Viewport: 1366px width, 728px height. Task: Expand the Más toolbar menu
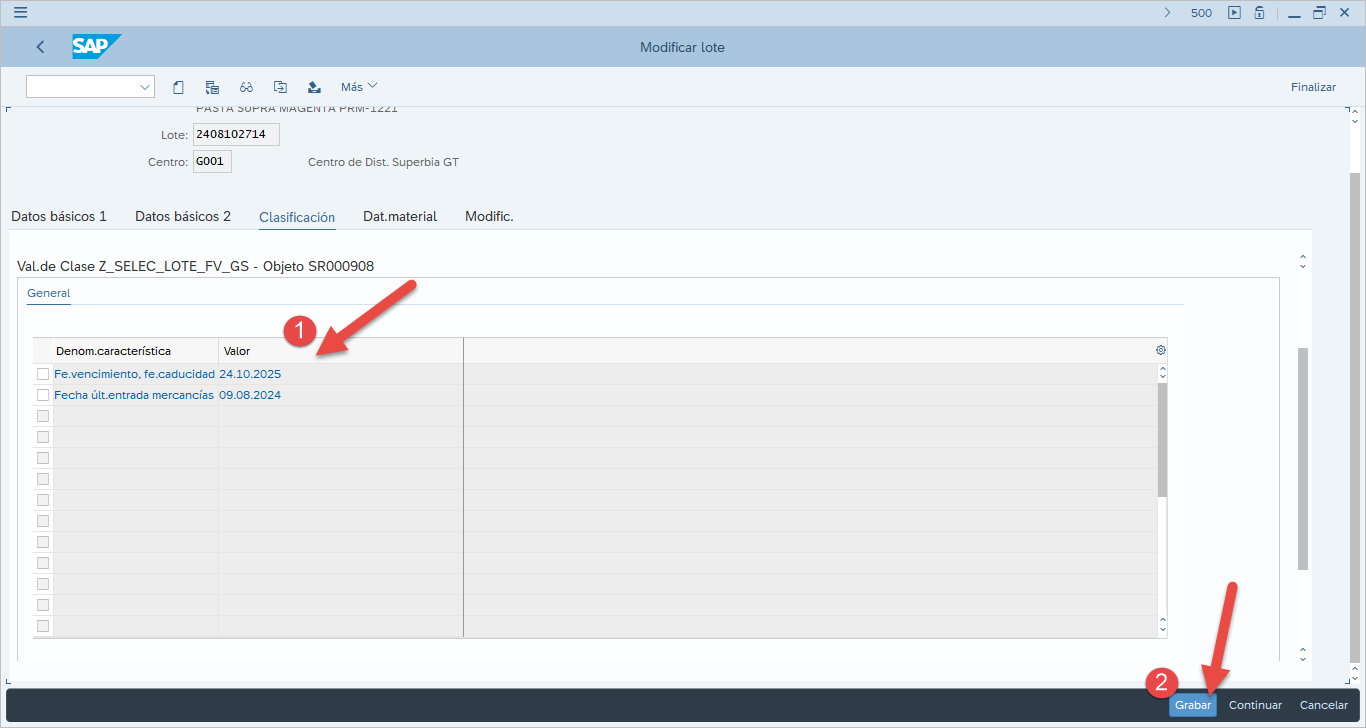coord(359,87)
